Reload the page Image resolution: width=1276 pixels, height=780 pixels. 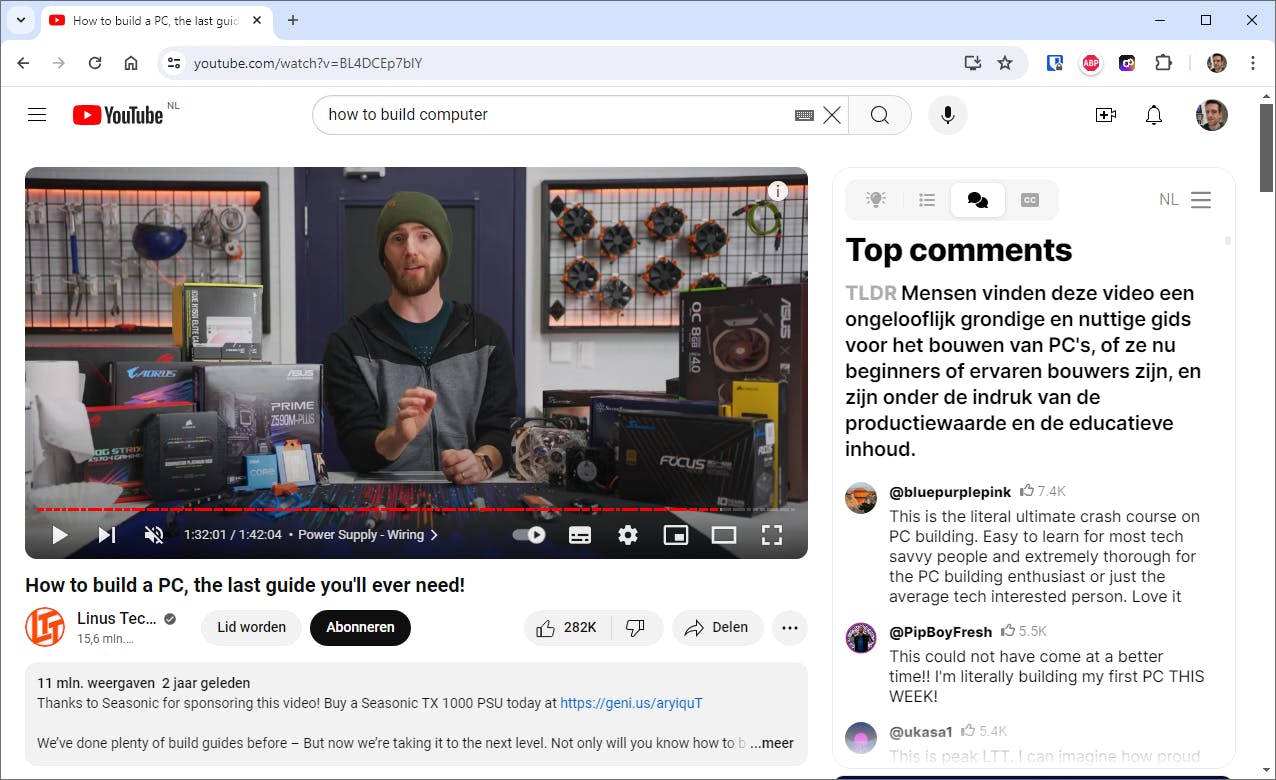95,63
